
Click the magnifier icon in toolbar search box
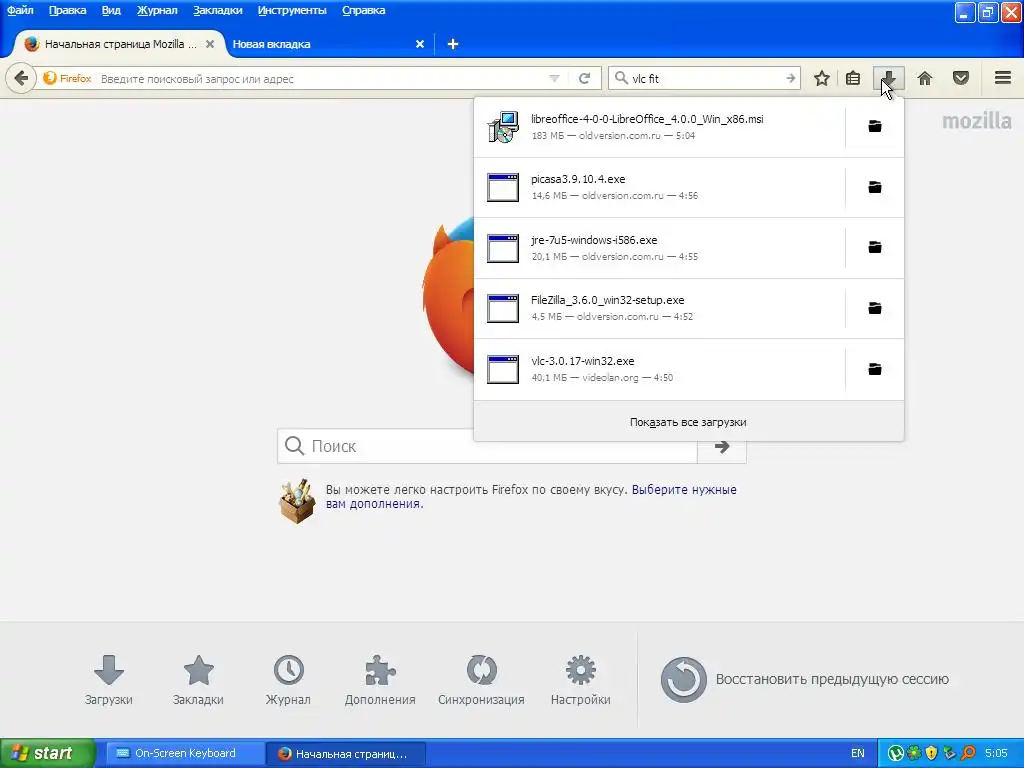click(621, 78)
